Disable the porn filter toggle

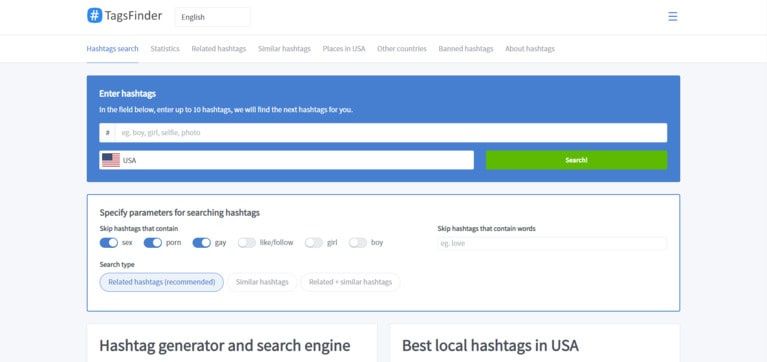point(153,243)
